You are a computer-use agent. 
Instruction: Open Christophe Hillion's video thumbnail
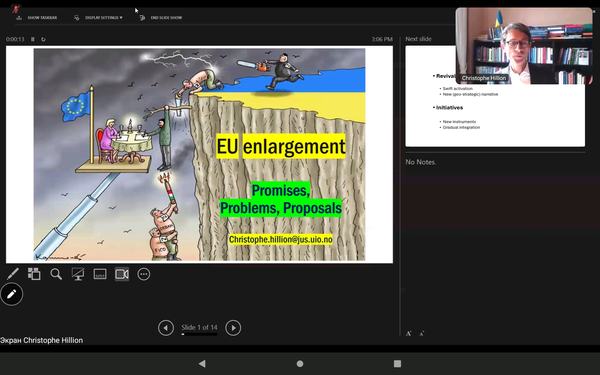coord(523,46)
